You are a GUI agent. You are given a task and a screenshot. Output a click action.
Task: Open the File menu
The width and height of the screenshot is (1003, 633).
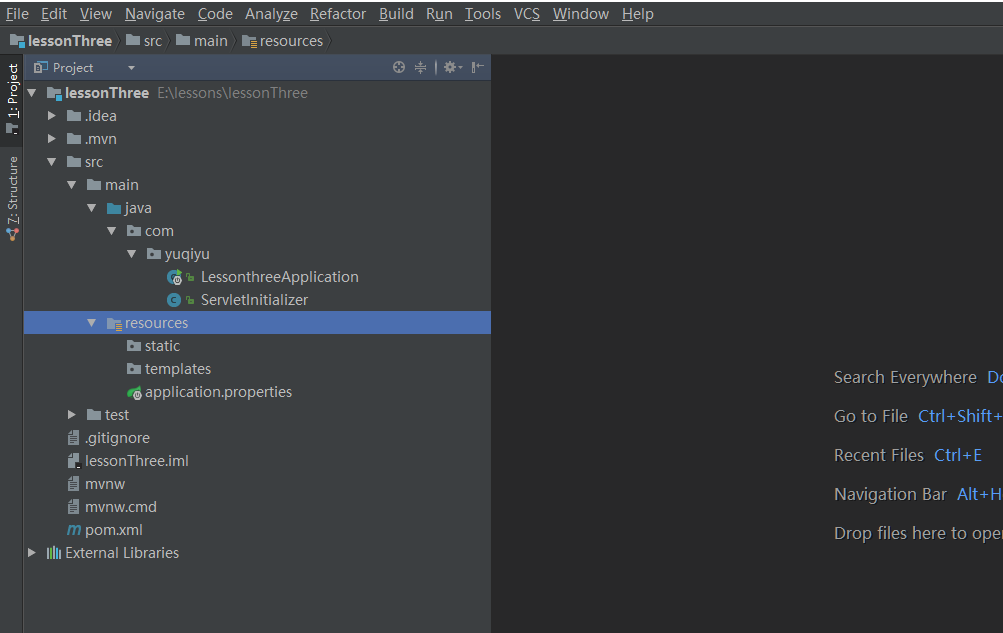17,13
